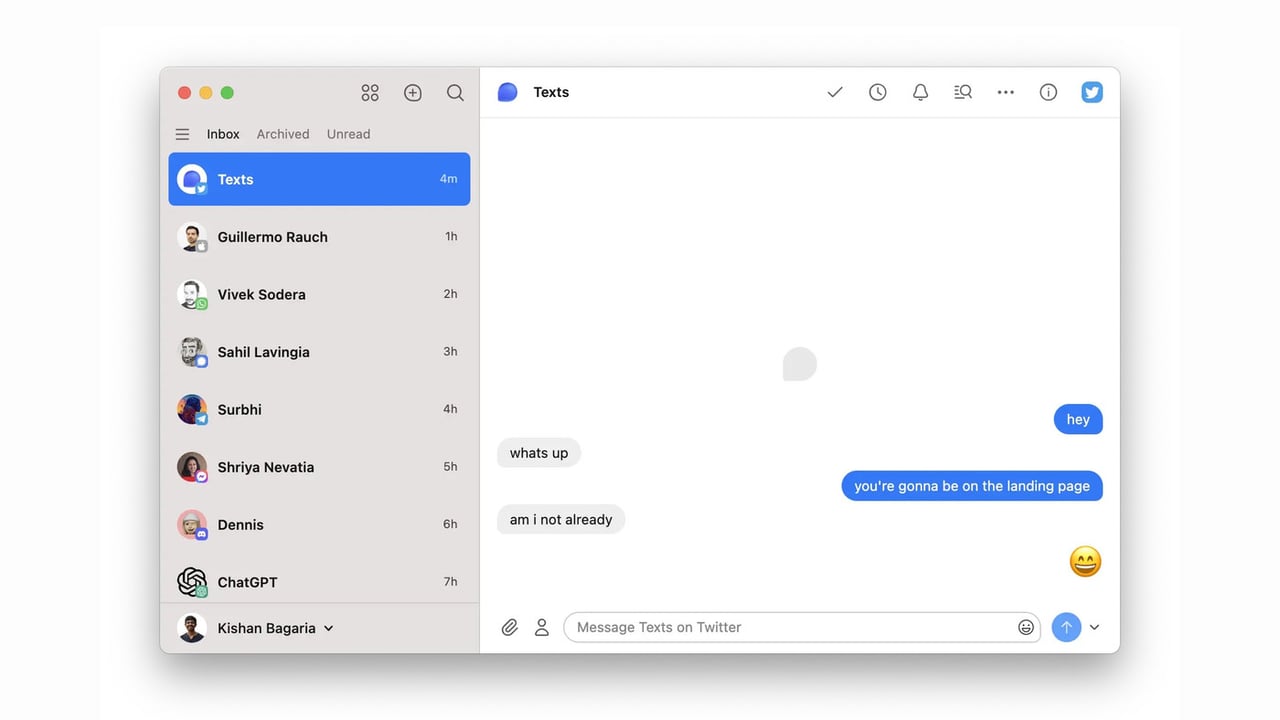Expand the chevron next to send button
Screen dimensions: 1280x720
click(1094, 627)
